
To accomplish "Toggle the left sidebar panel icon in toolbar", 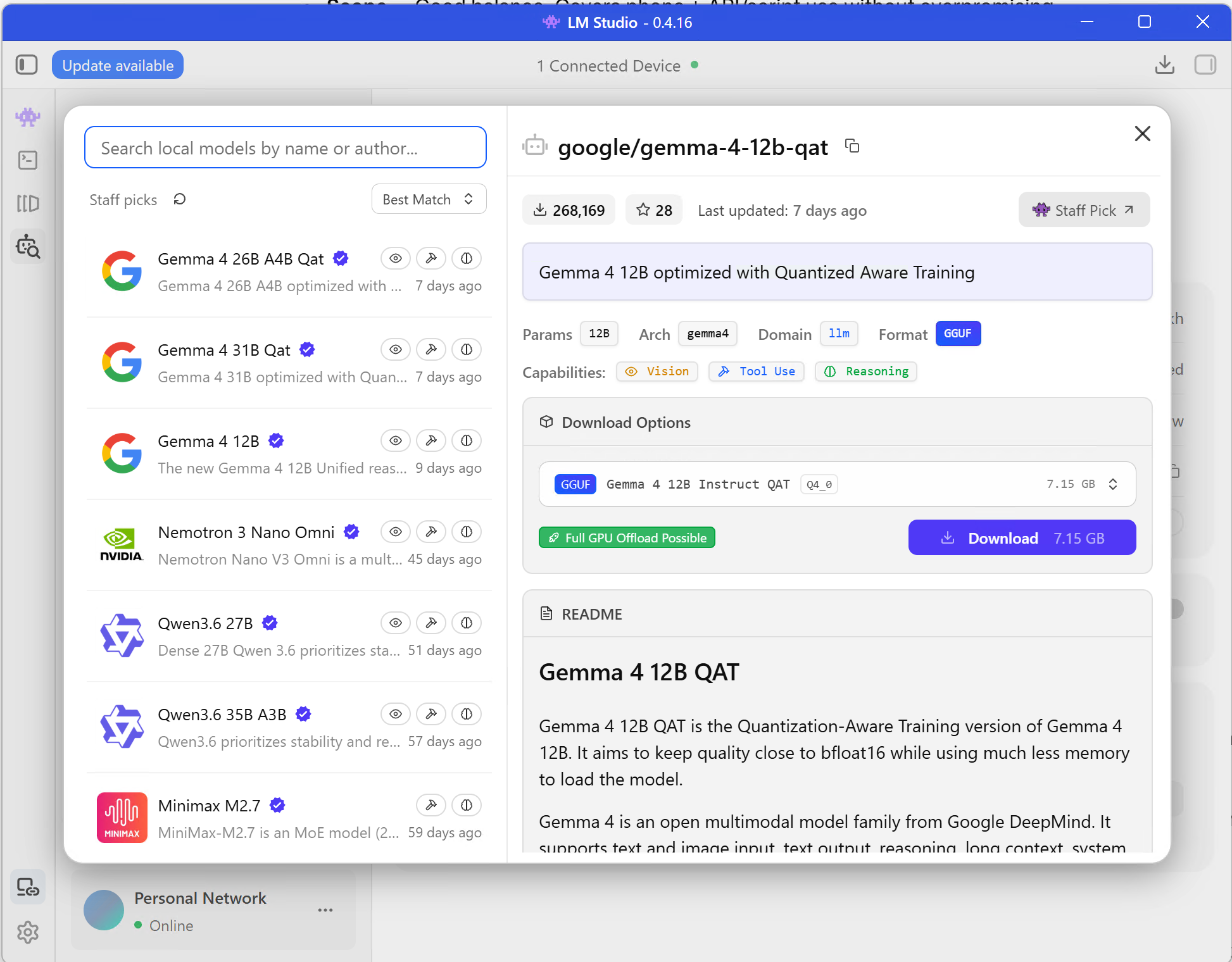I will [27, 65].
